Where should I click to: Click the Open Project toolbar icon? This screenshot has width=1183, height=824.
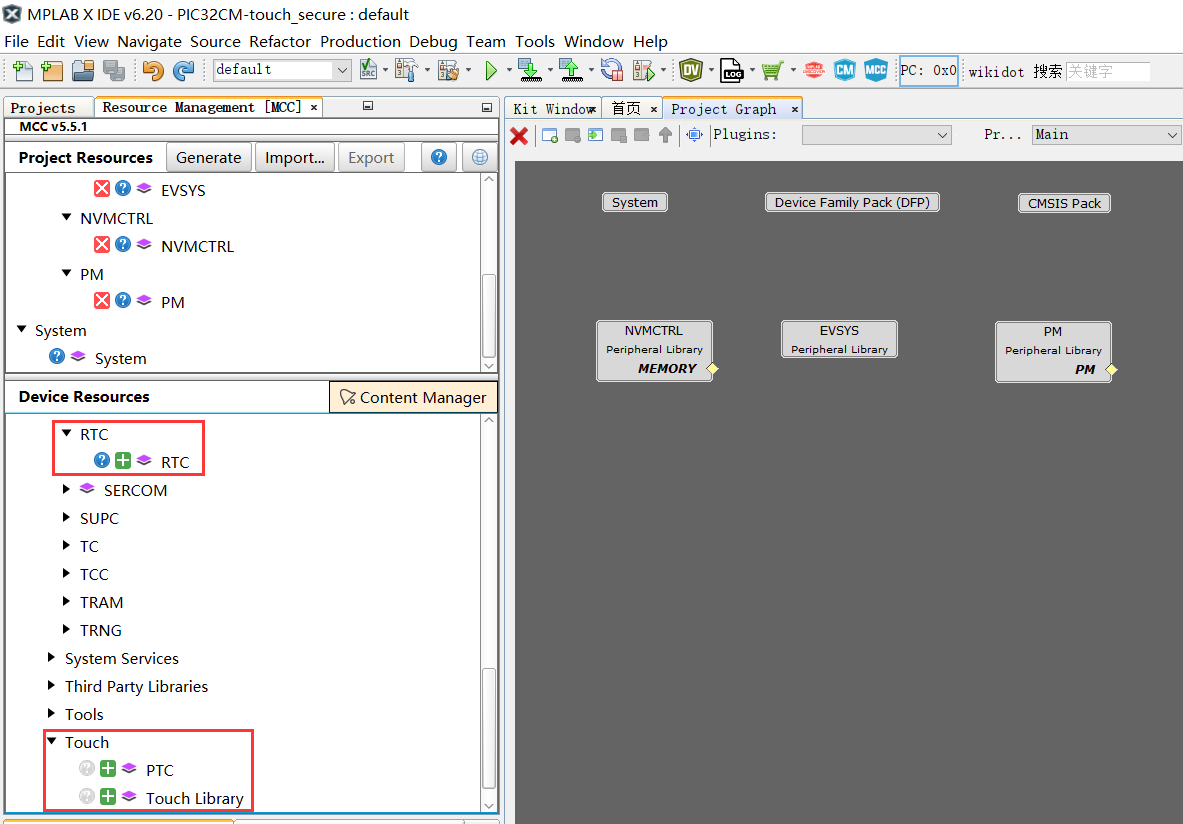[83, 71]
